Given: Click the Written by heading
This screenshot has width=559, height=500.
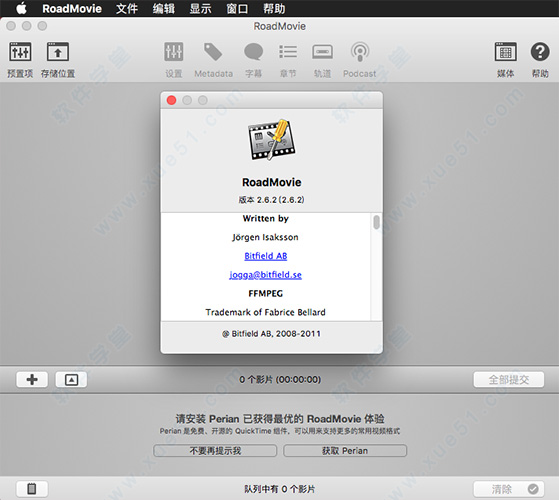Looking at the screenshot, I should 266,218.
